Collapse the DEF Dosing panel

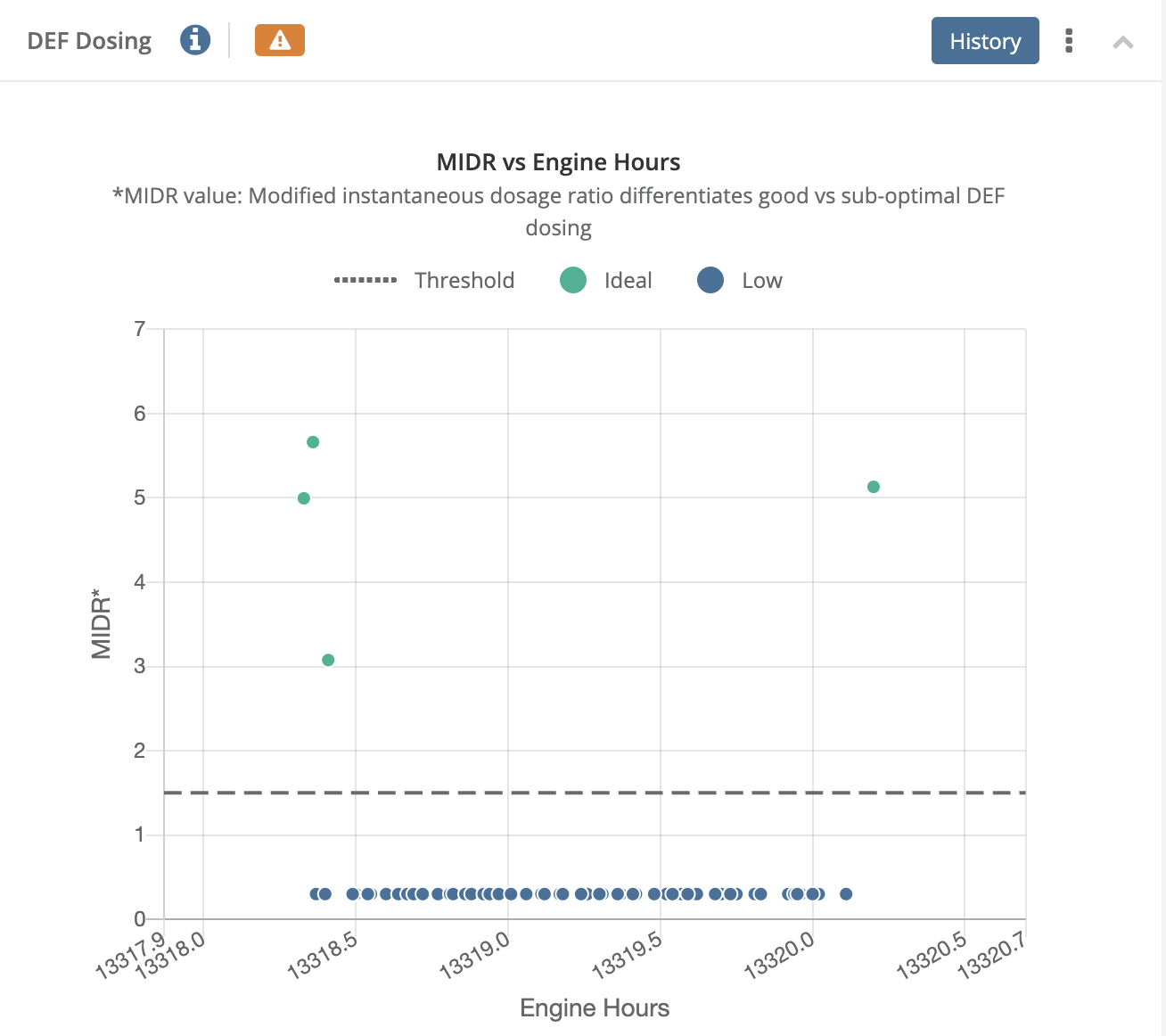(1123, 42)
